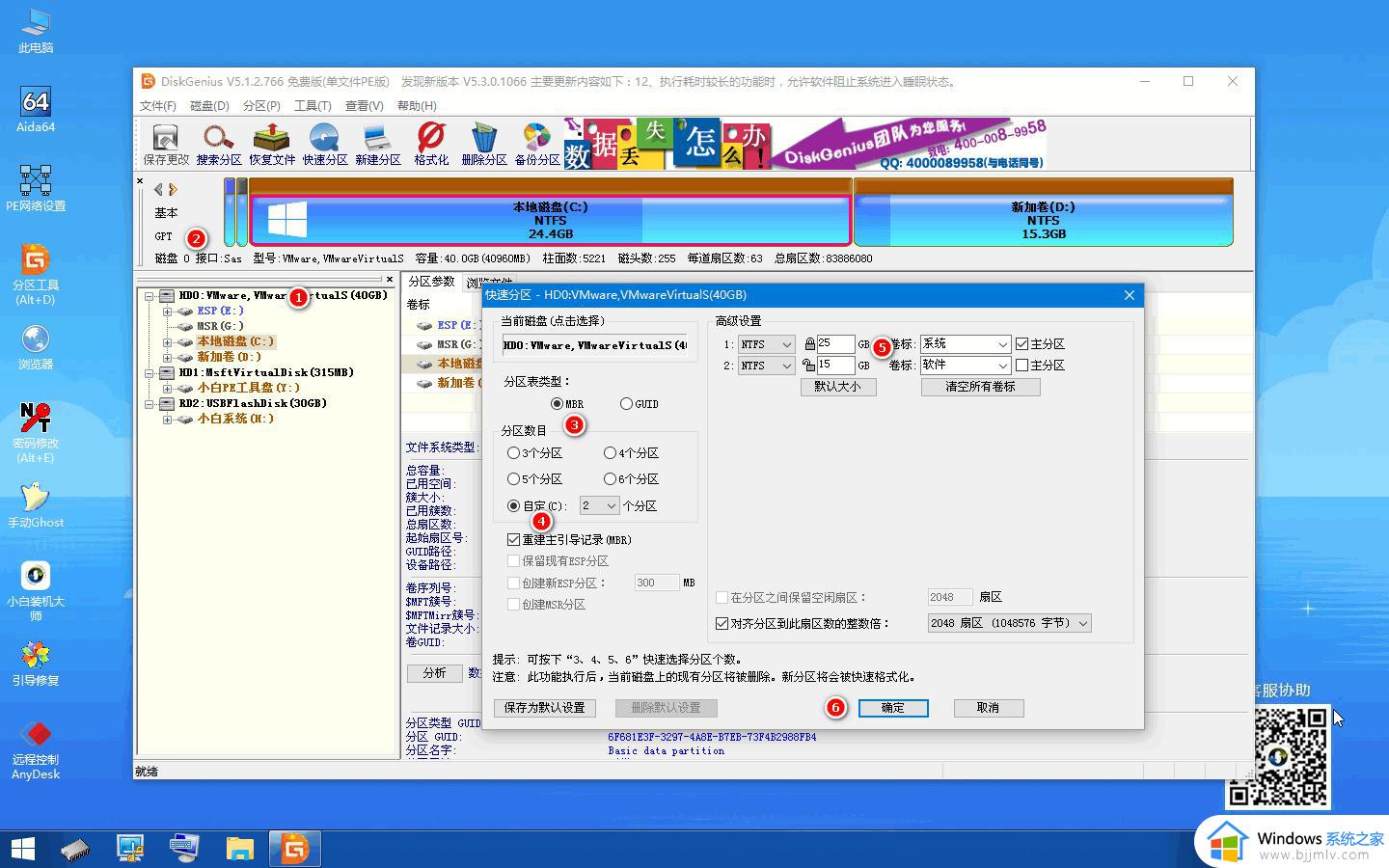
Task: Toggle 对齐分区到此扇区数的整数倍 checkbox
Action: (803, 624)
